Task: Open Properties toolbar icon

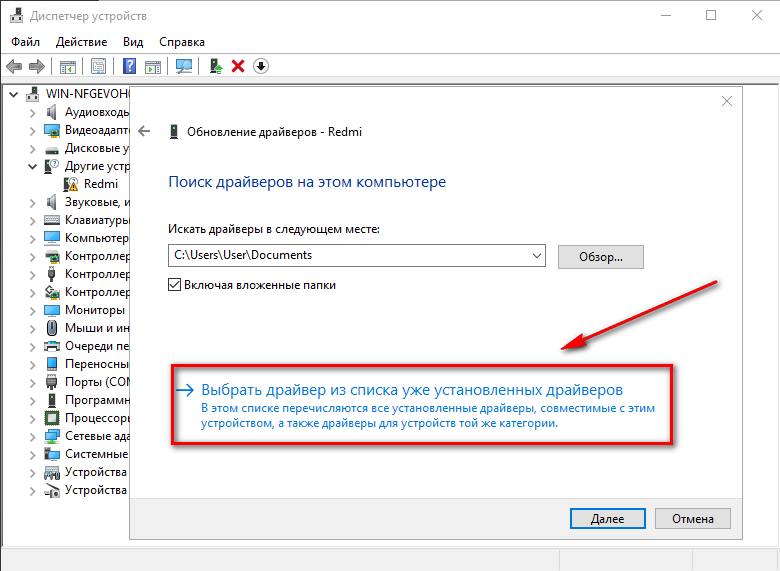Action: (x=98, y=66)
